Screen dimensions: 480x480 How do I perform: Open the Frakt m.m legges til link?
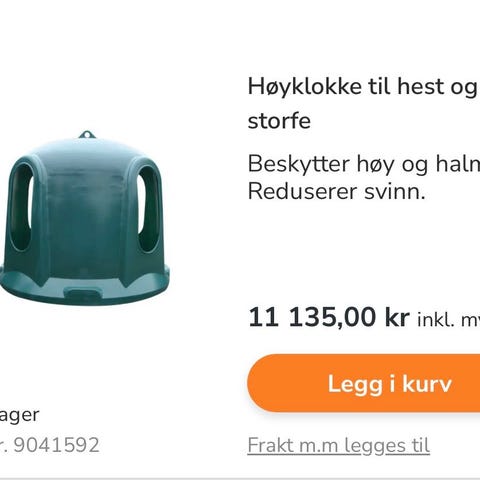pos(339,446)
